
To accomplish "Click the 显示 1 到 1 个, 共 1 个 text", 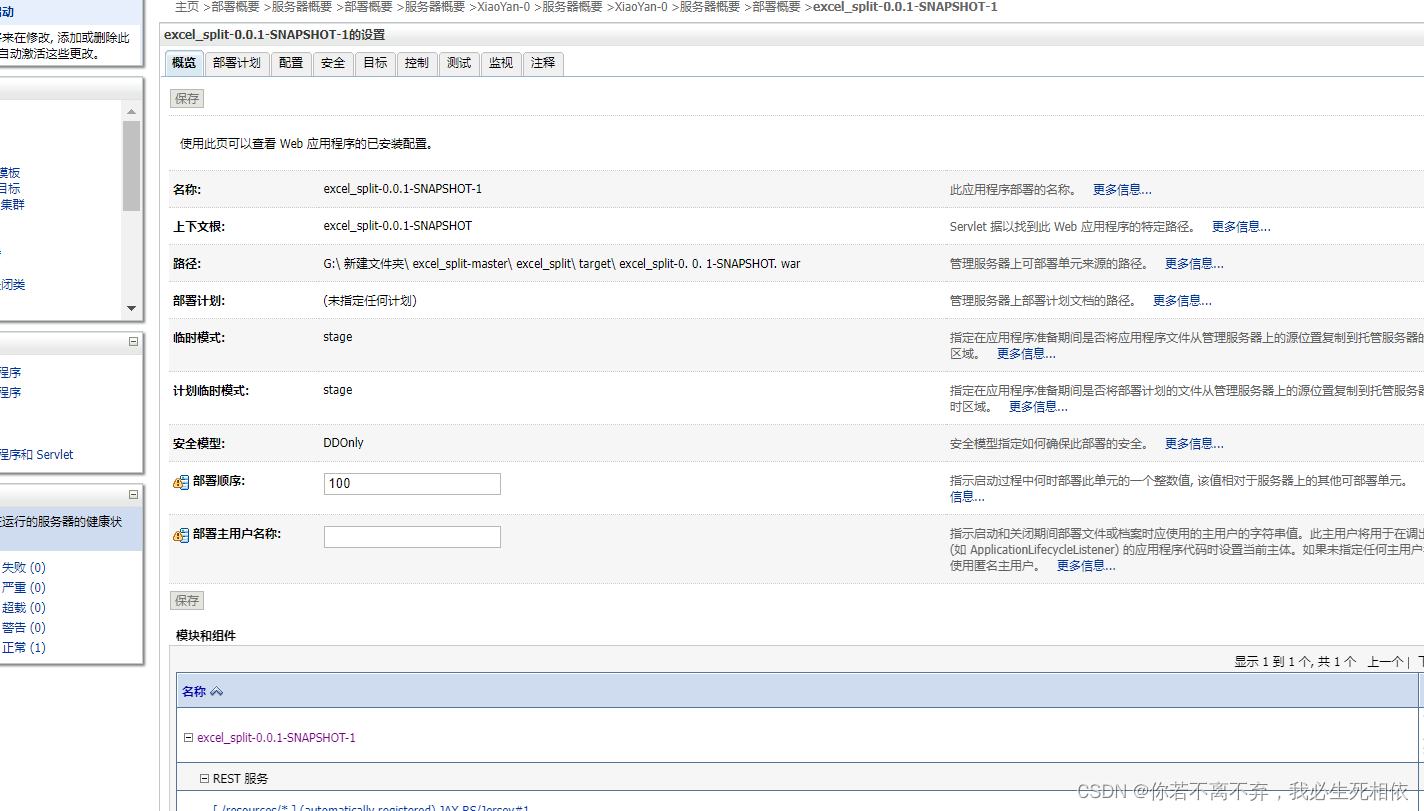I will pos(1295,661).
